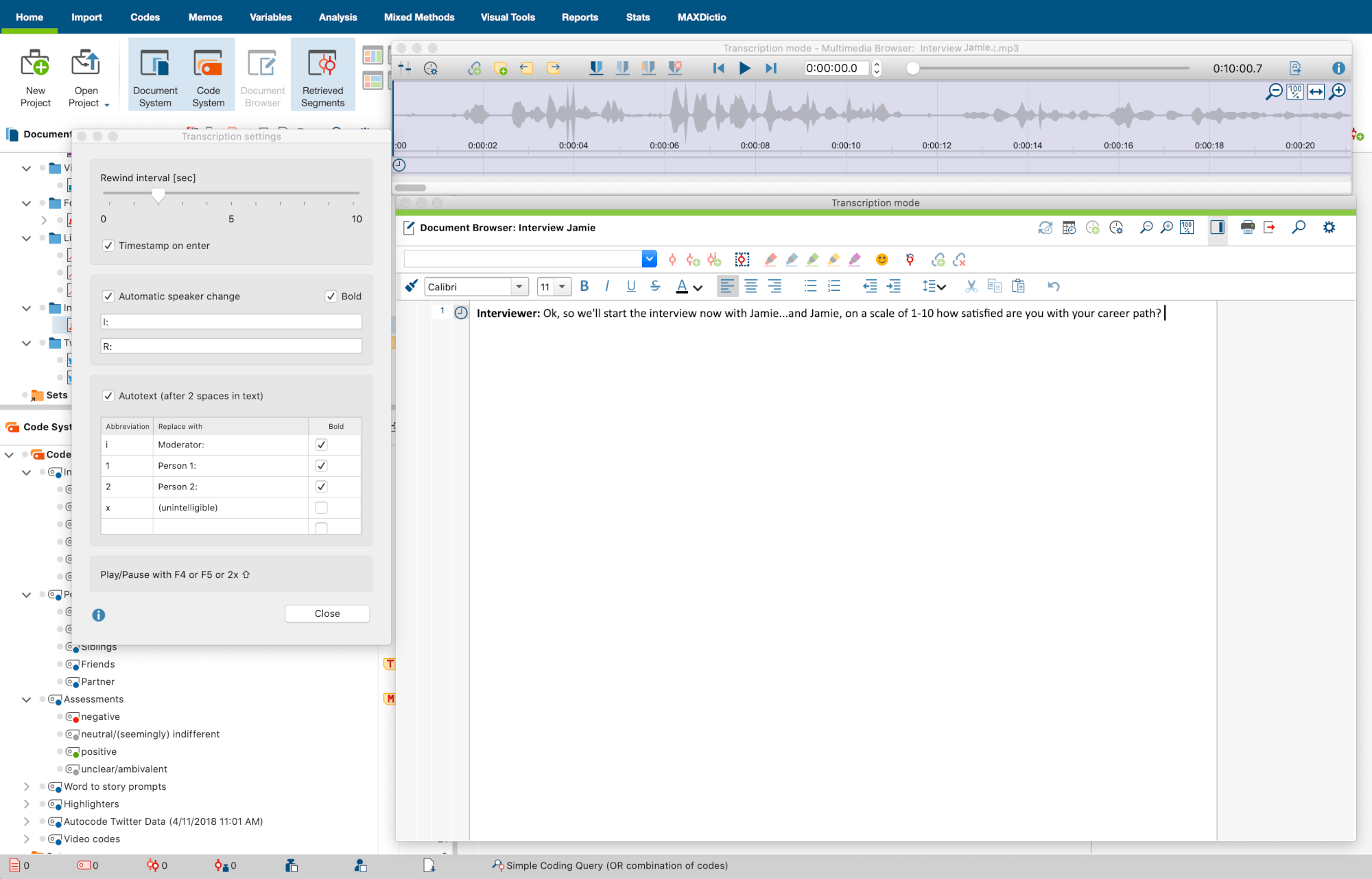This screenshot has height=879, width=1372.
Task: Click the timestamp clock in paragraph 1
Action: point(461,313)
